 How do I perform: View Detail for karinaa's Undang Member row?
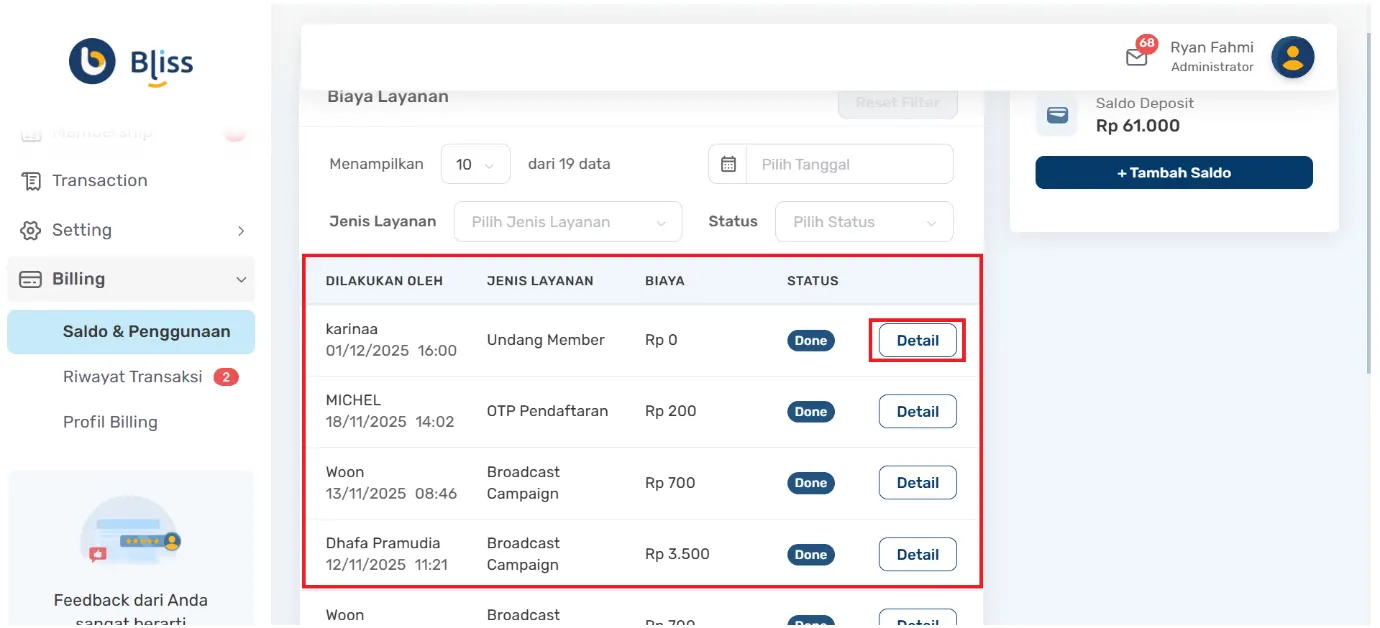(x=917, y=341)
